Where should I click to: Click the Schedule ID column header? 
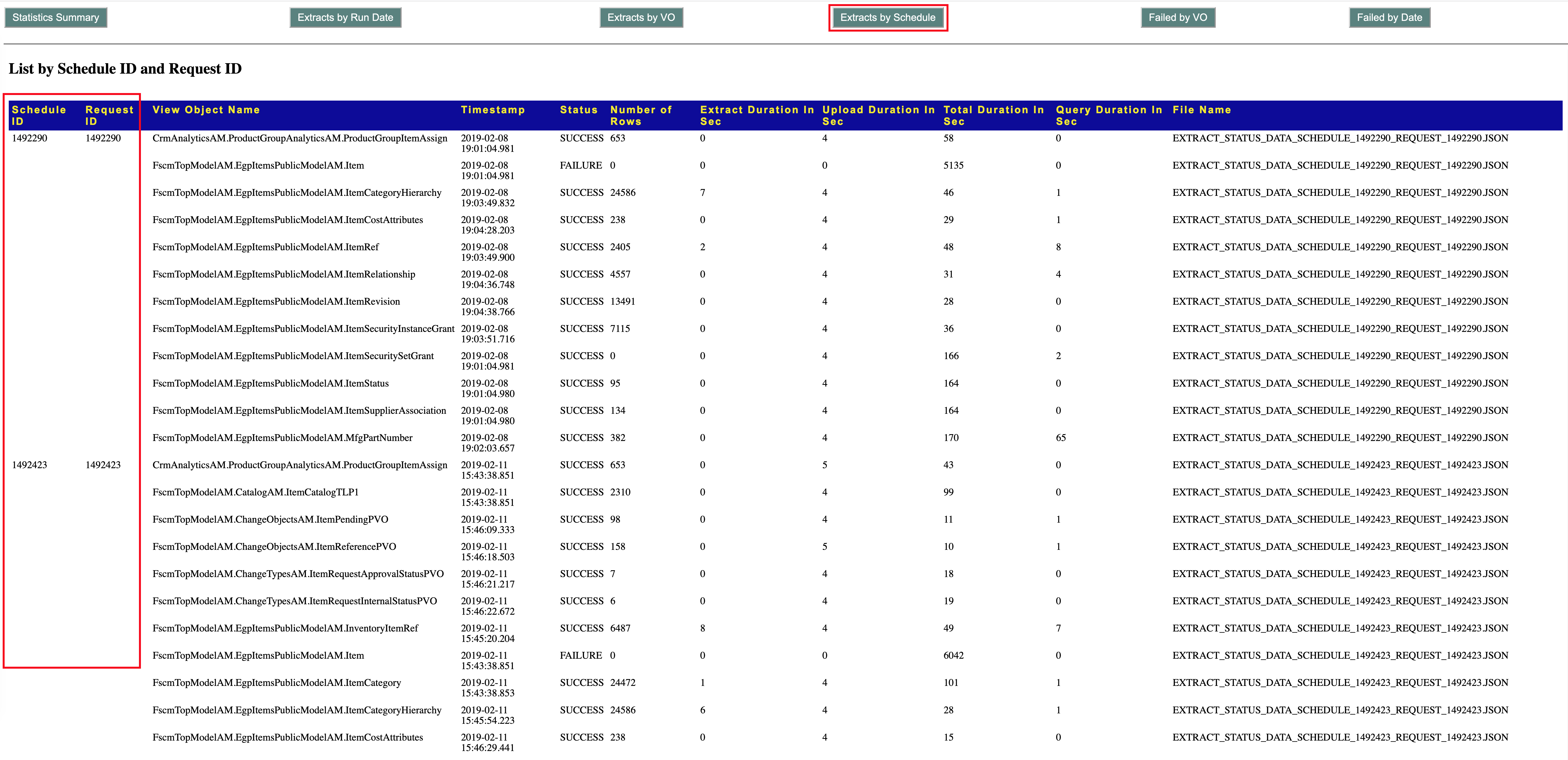tap(39, 115)
